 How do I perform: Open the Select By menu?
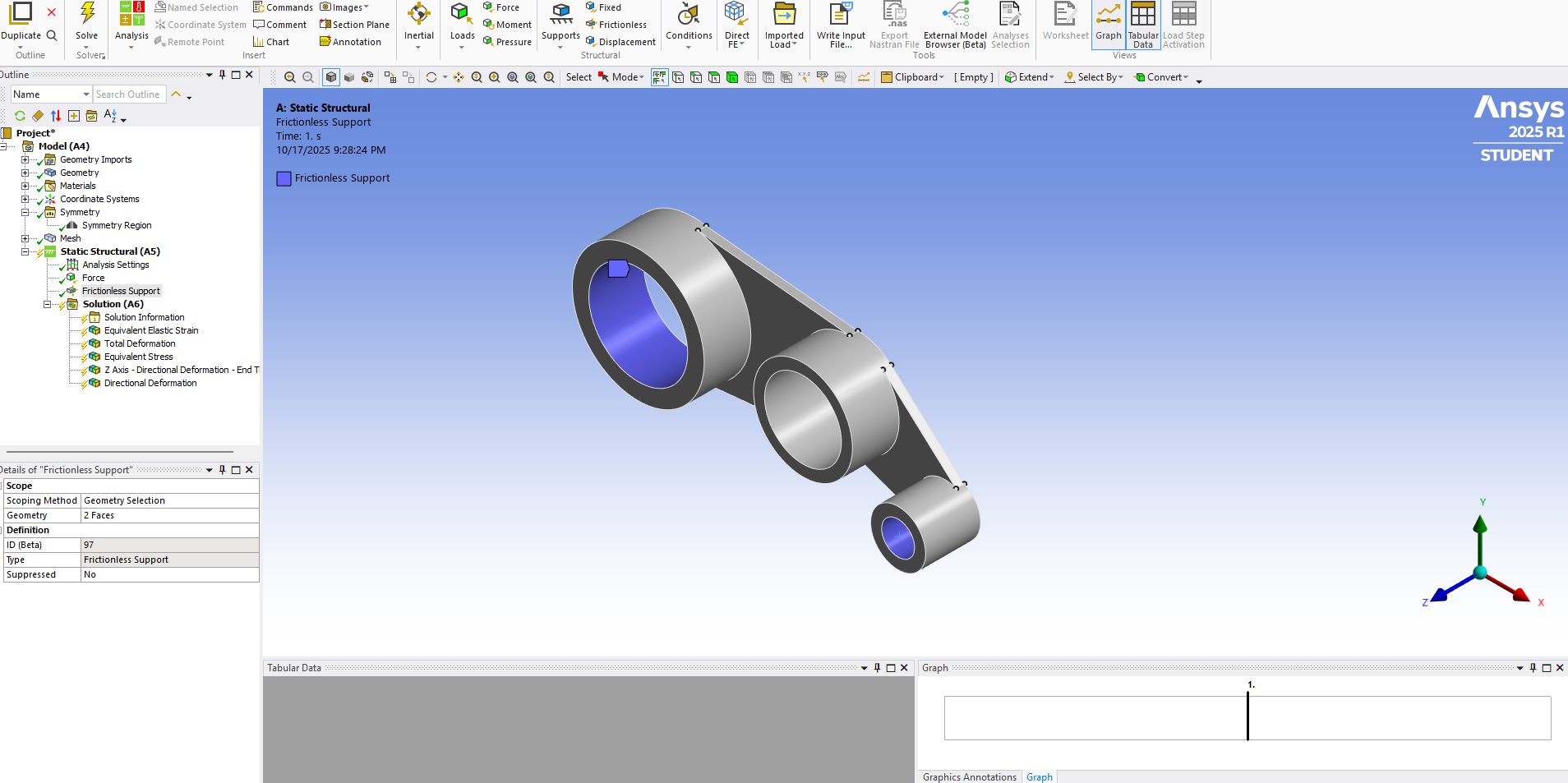(1094, 77)
